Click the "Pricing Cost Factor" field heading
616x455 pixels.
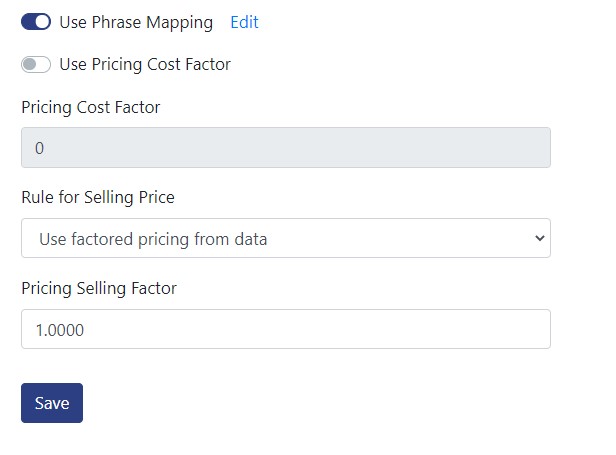point(91,107)
